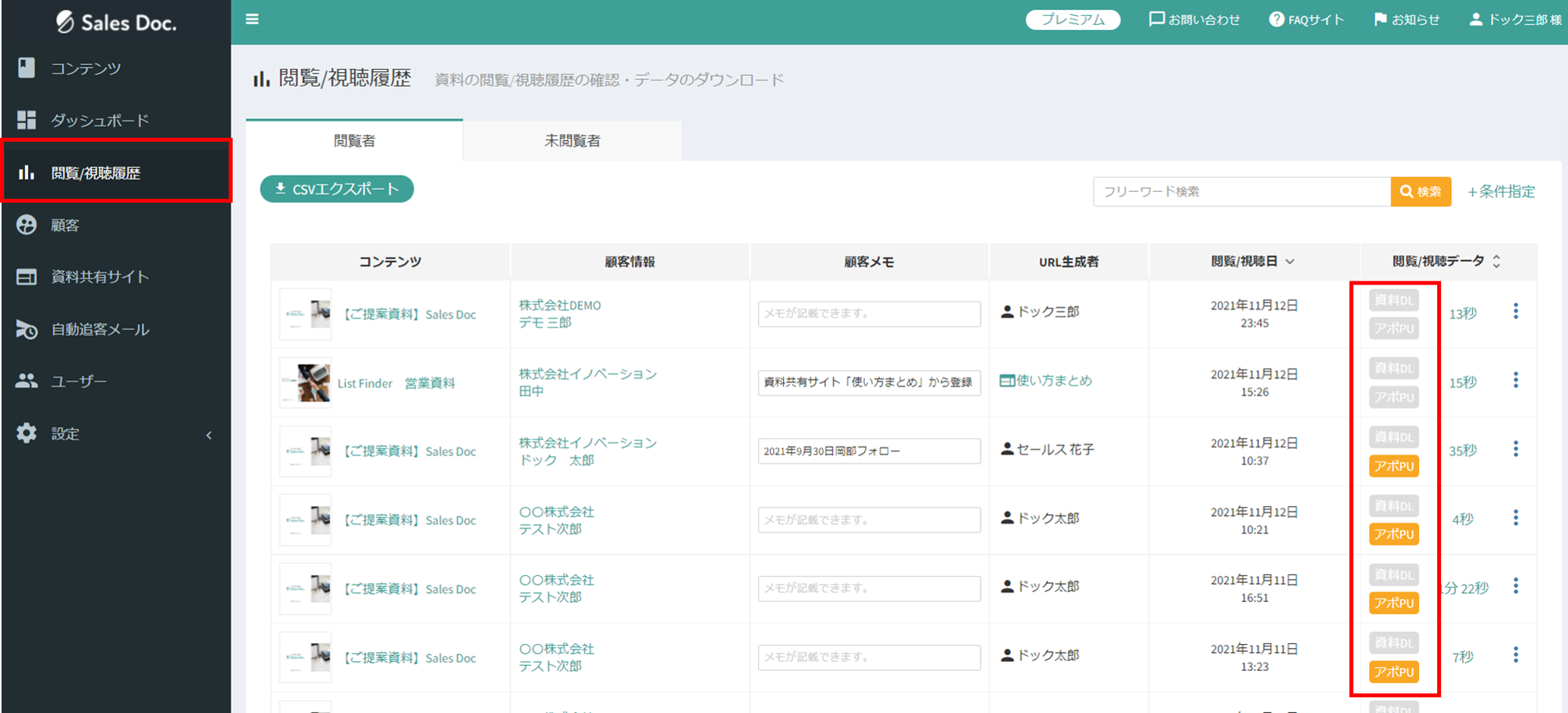The image size is (1568, 713).
Task: Toggle 閲覧/視聴データ column sort order
Action: tap(1496, 261)
